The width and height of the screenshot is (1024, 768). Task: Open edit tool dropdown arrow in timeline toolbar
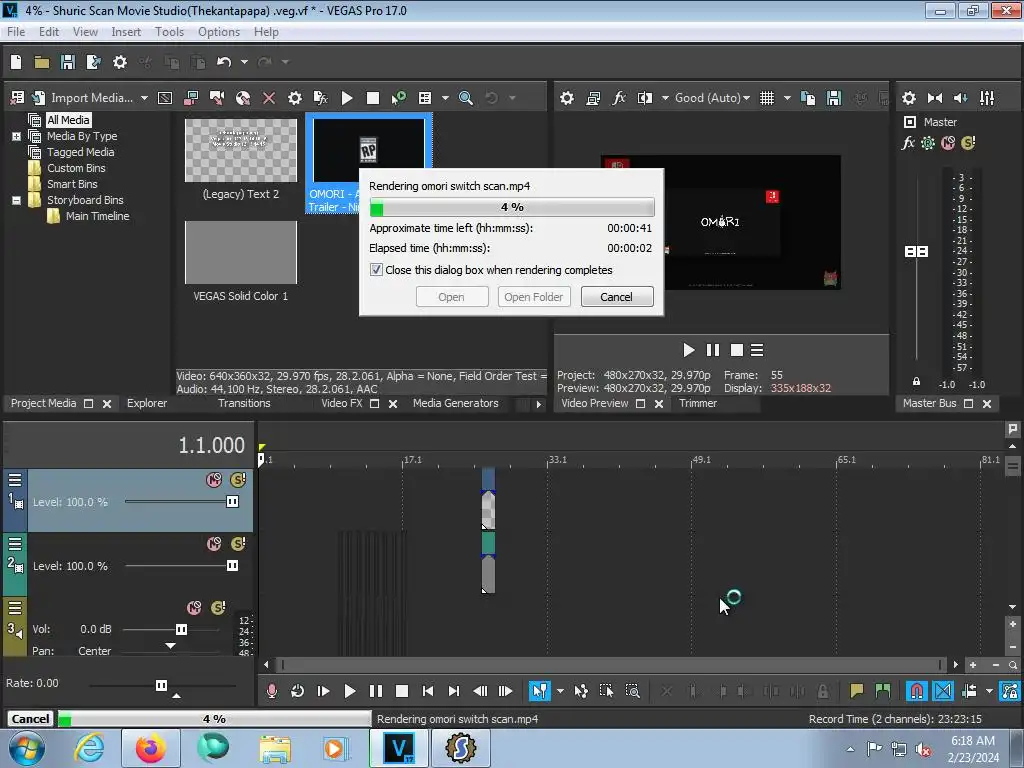pos(560,691)
